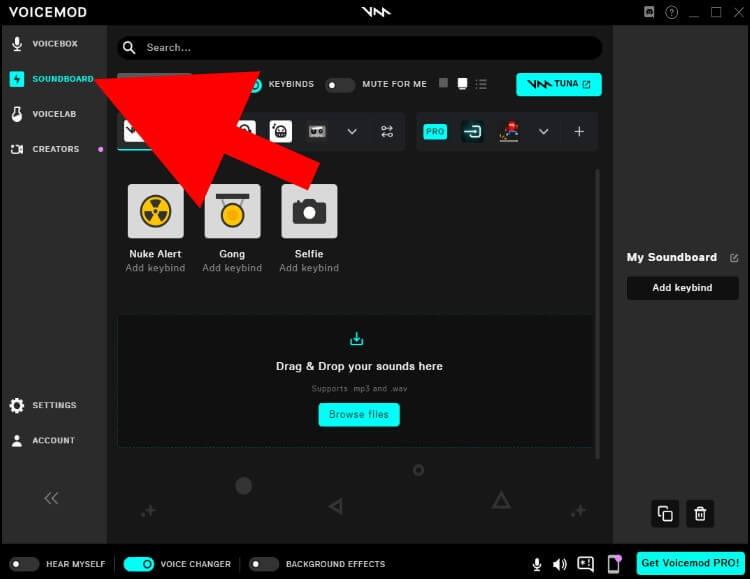Viewport: 750px width, 579px height.
Task: Open the feedback chat icon
Action: 585,564
